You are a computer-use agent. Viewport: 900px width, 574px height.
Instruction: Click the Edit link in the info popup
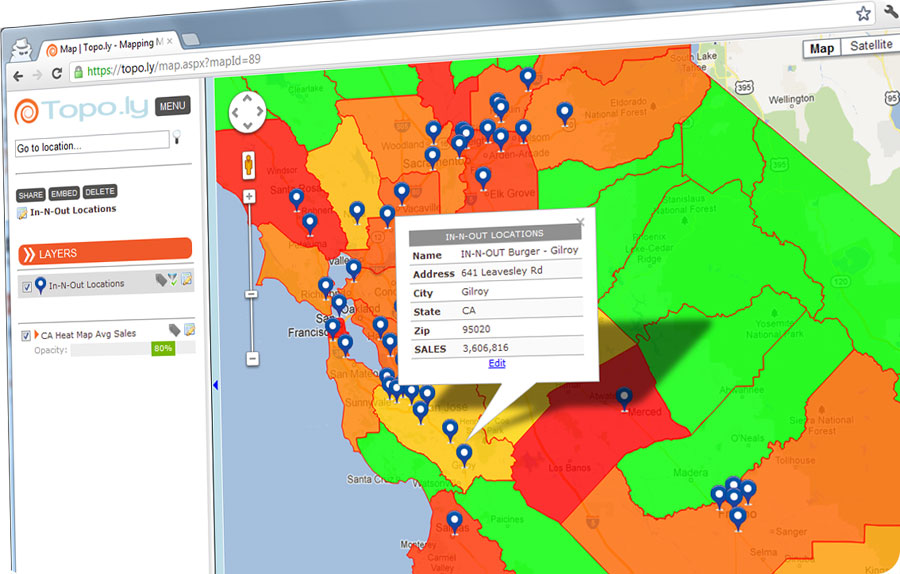coord(497,363)
